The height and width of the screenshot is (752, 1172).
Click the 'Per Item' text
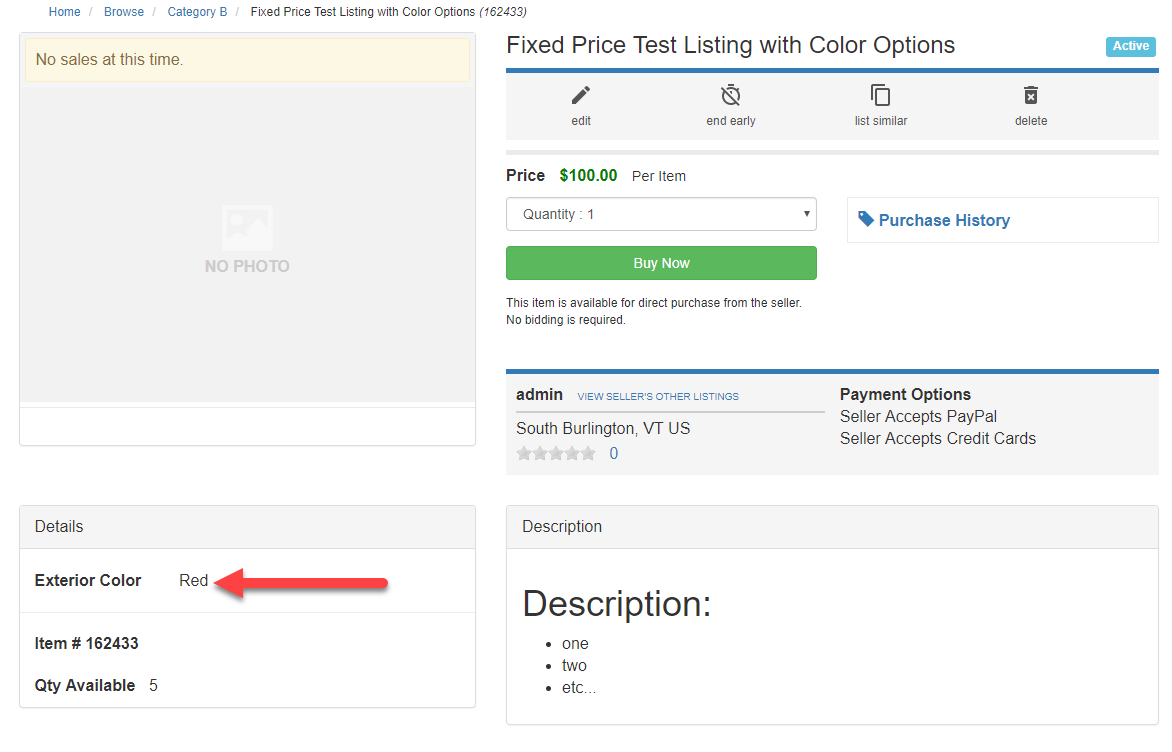pos(659,176)
